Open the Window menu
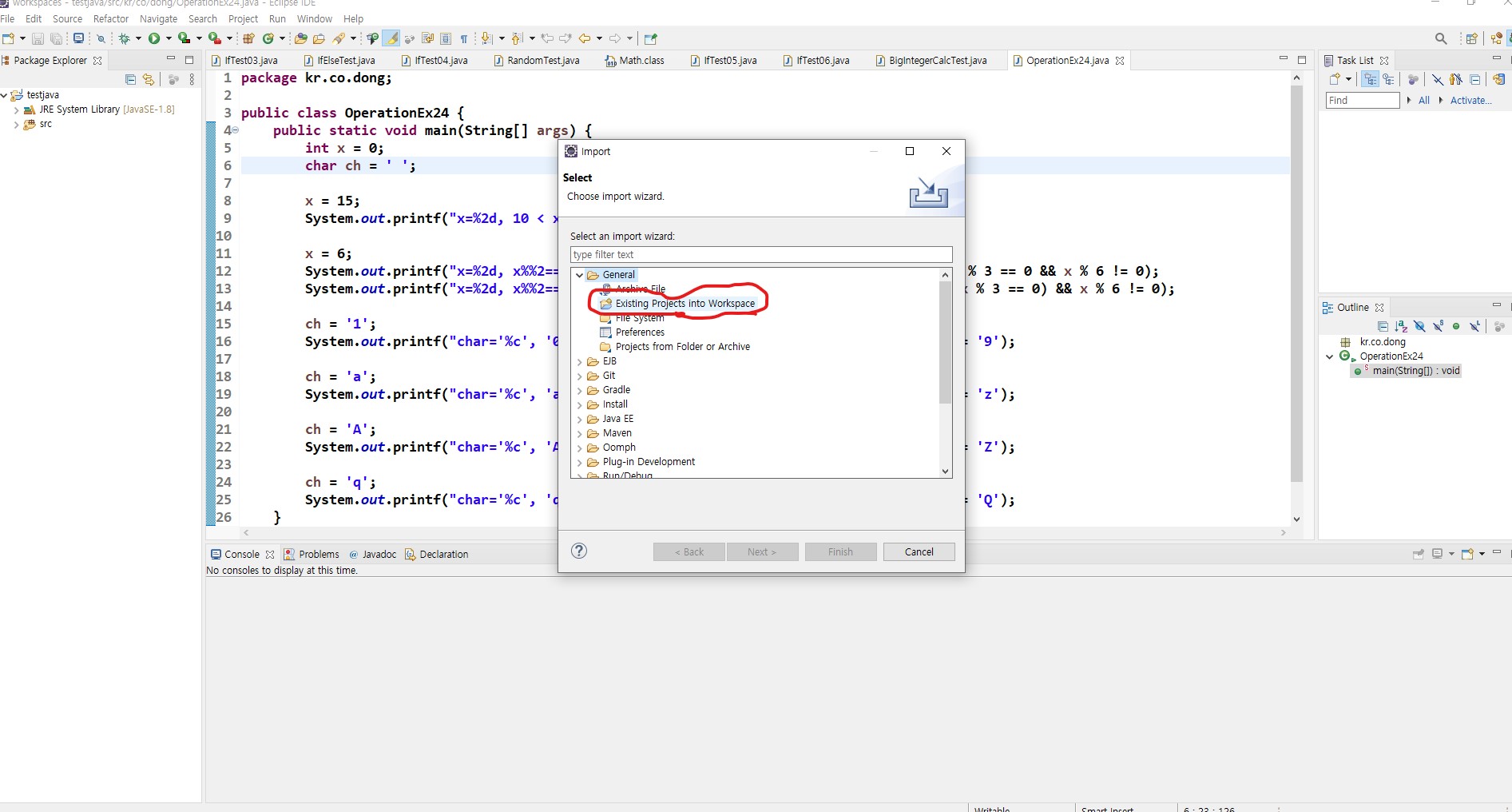Screen dimensions: 1512x812 [x=314, y=18]
